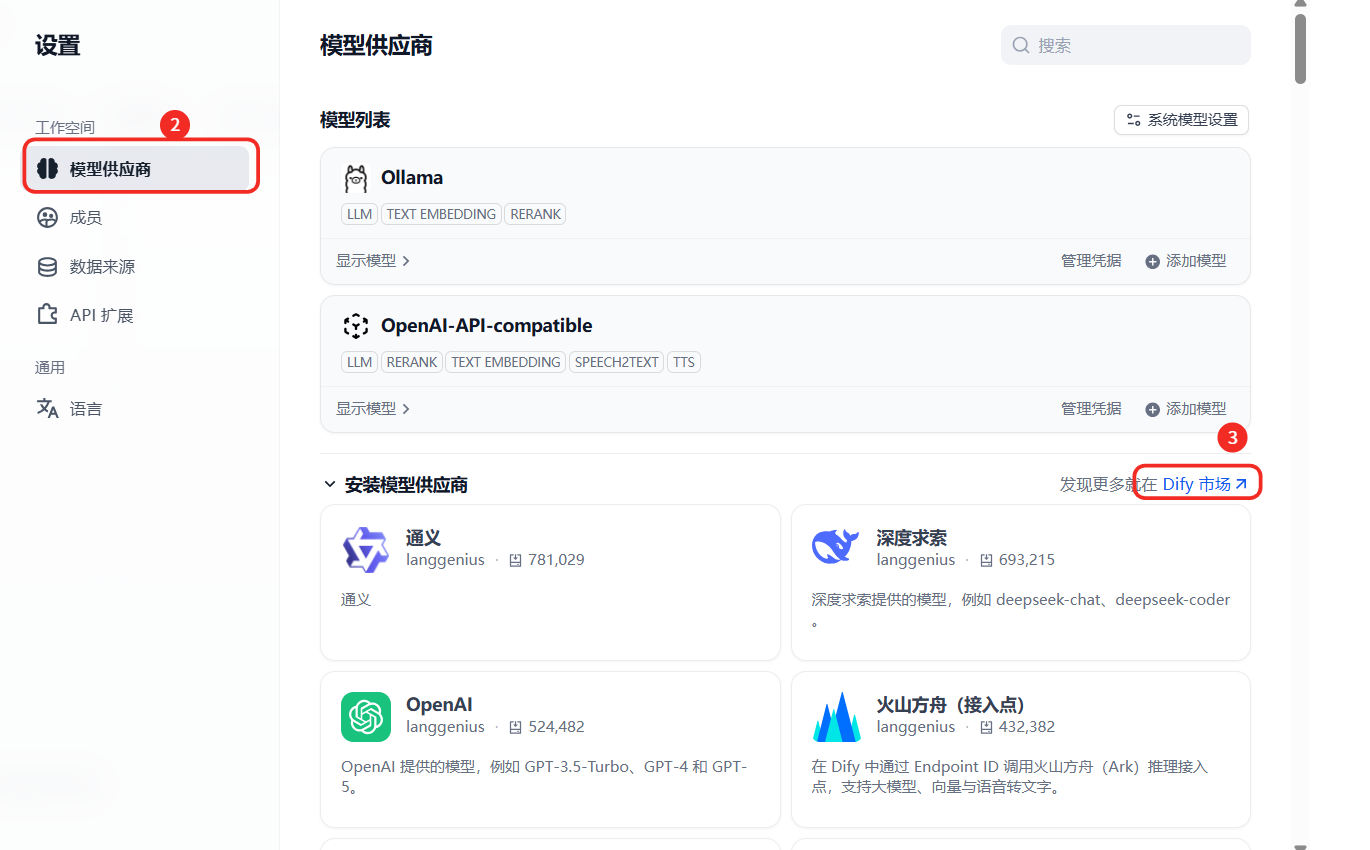Screen dimensions: 1370x850
Task: Click the 781,029 download count
Action: [557, 560]
